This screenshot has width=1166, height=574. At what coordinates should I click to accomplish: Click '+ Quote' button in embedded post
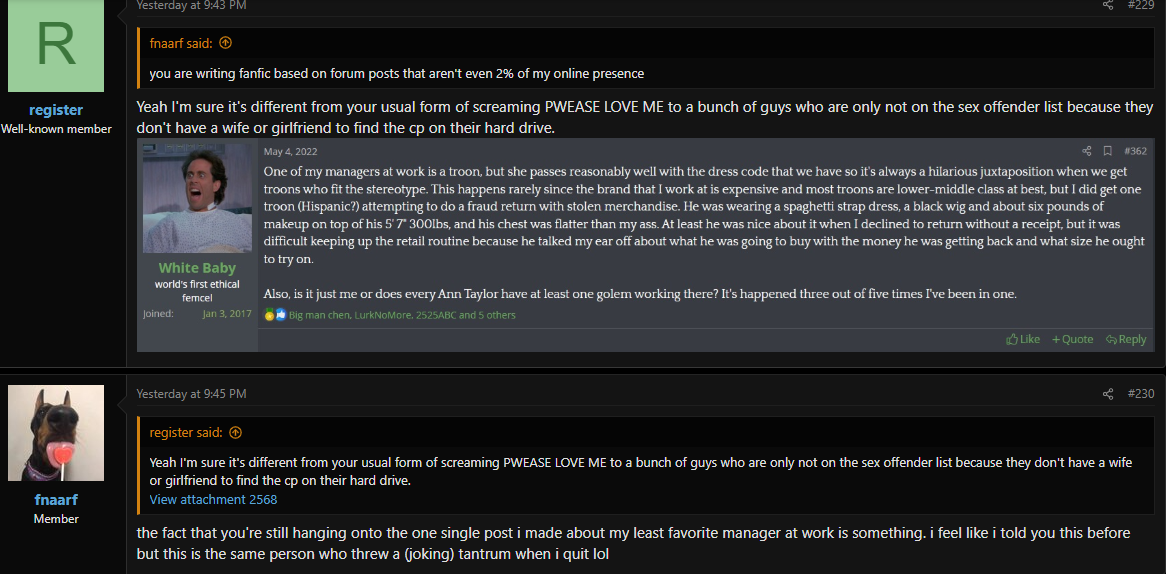click(x=1072, y=339)
